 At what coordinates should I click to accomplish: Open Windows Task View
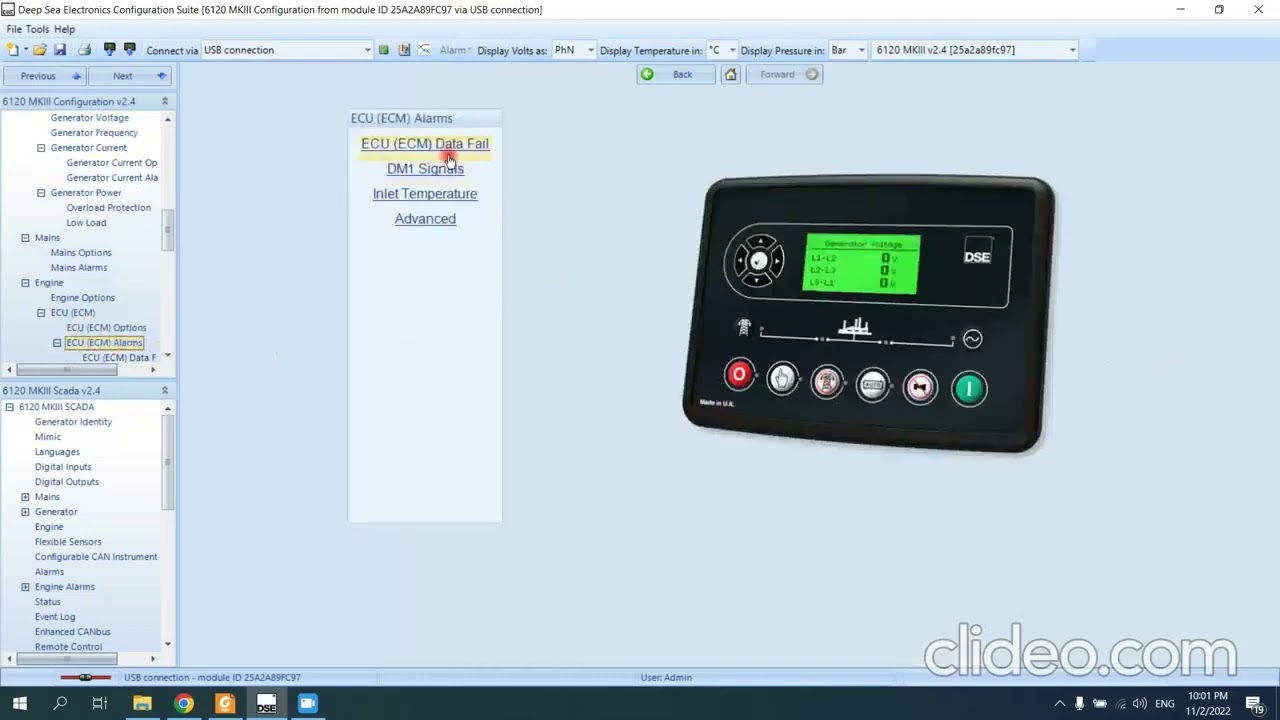tap(100, 703)
